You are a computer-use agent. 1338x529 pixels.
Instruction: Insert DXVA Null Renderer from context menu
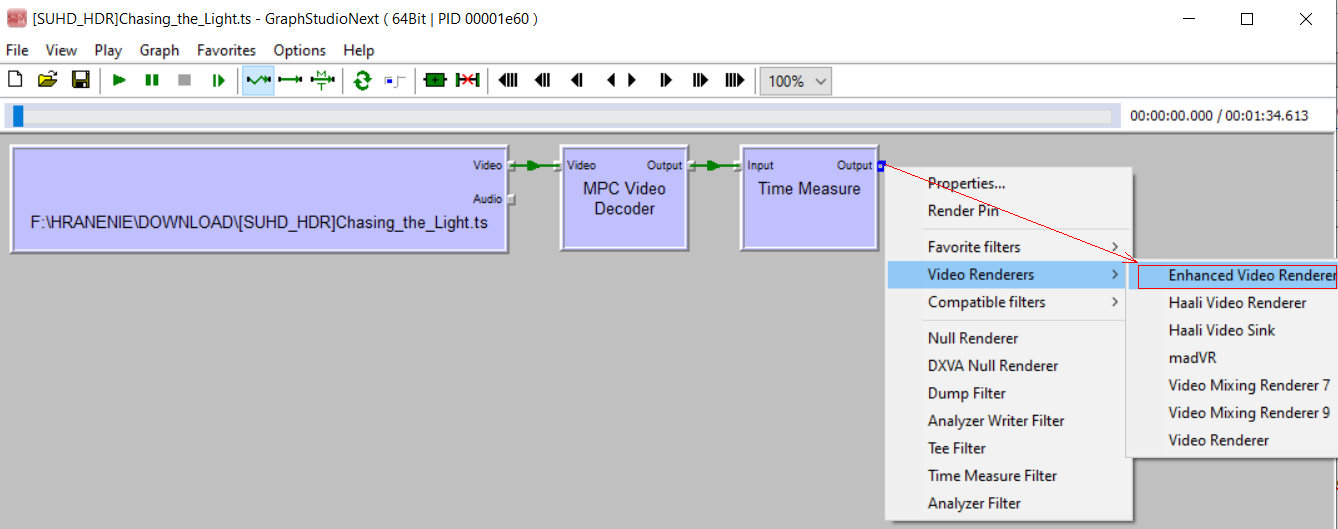coord(1009,366)
